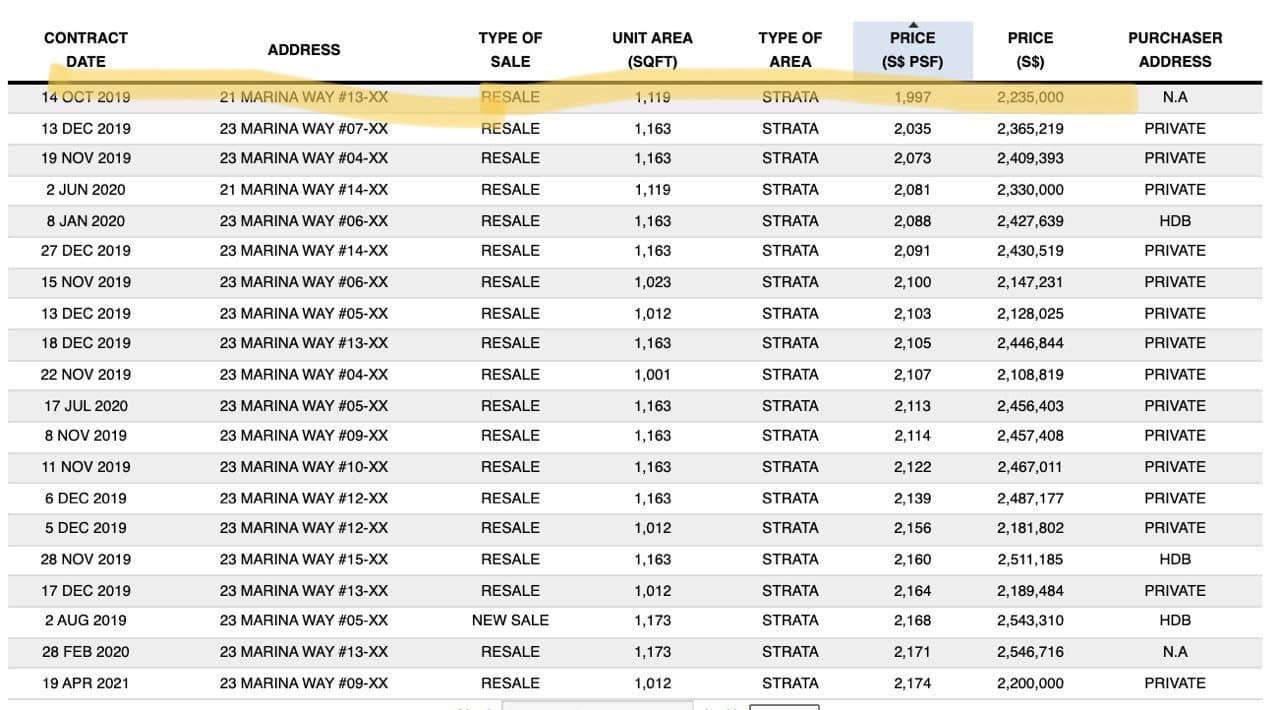Viewport: 1280px width, 710px height.
Task: Click the 1,997 price PSF value
Action: [912, 98]
